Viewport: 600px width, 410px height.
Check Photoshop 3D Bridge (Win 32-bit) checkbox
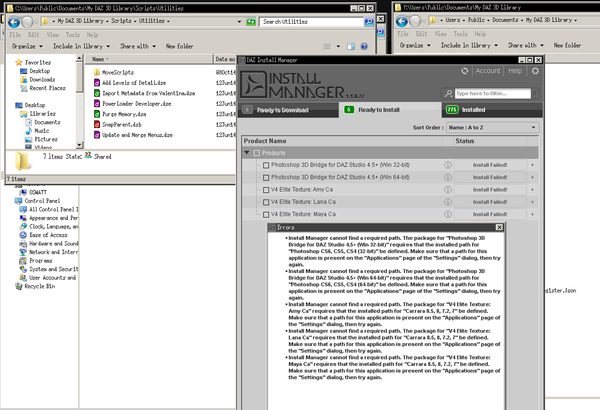click(x=266, y=165)
